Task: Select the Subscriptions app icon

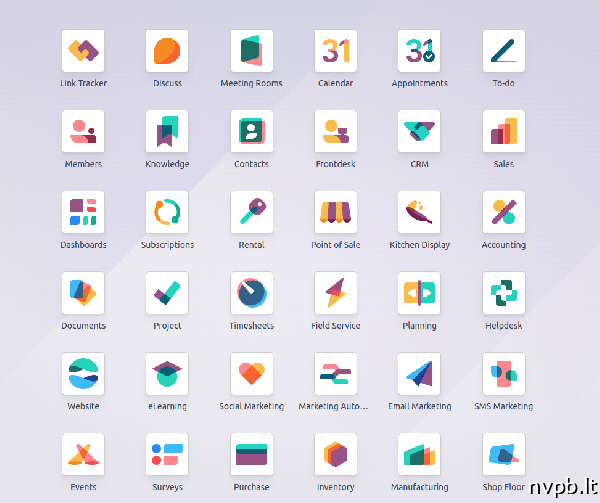Action: (167, 212)
